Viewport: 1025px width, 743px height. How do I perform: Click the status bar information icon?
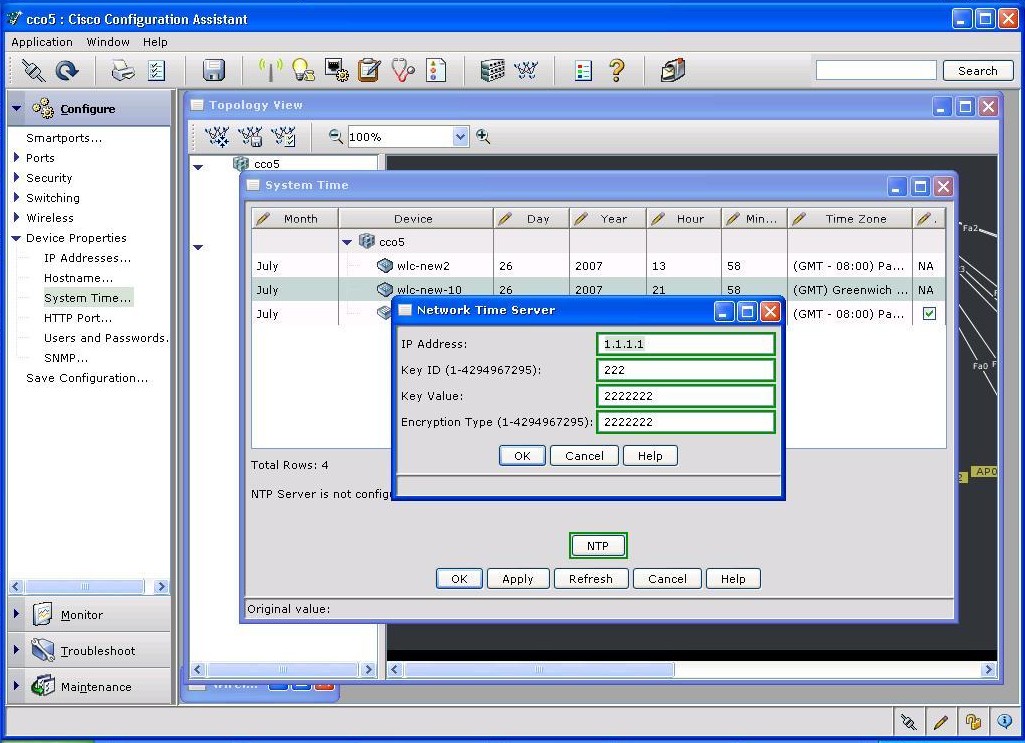[1005, 721]
